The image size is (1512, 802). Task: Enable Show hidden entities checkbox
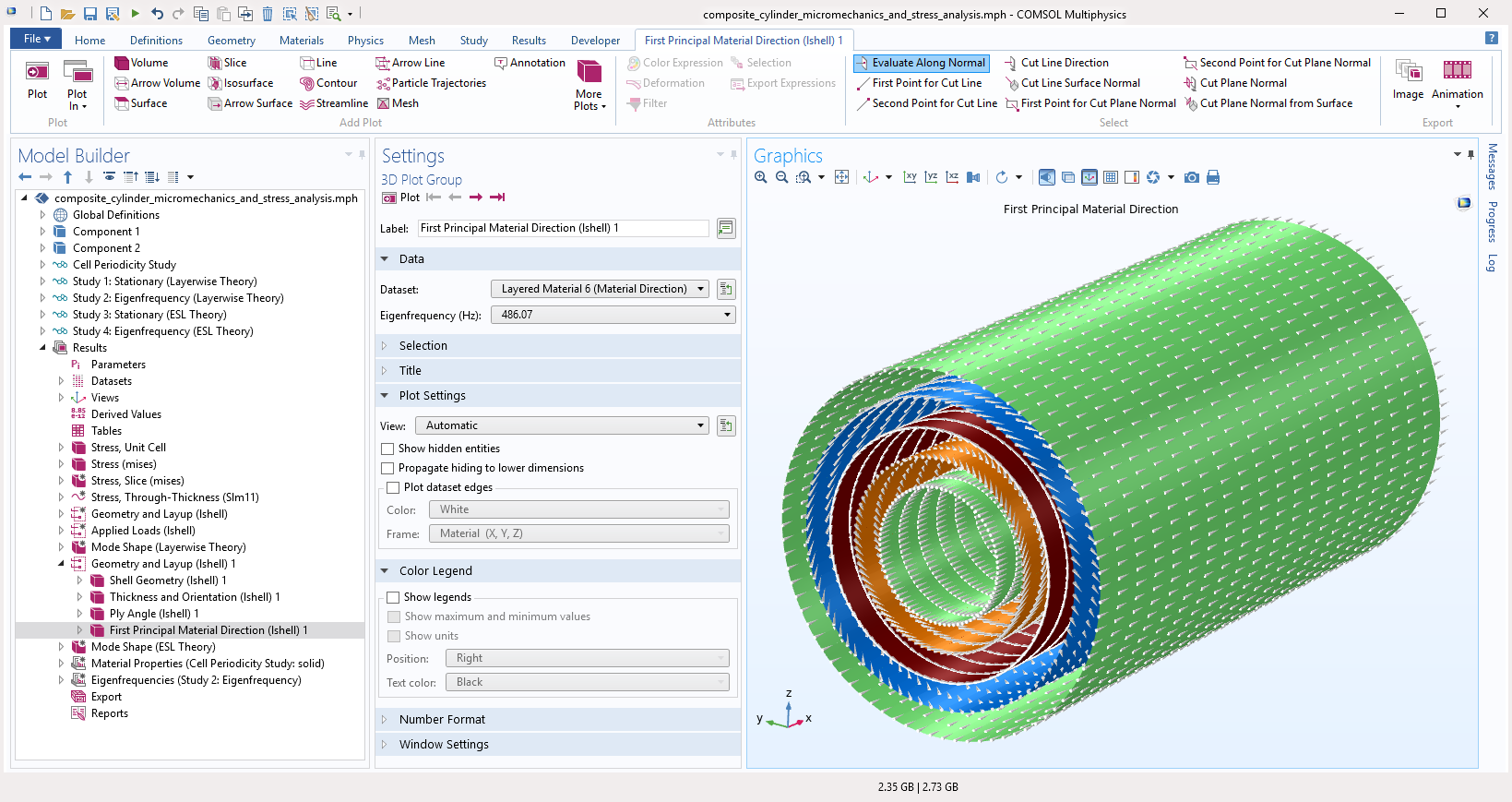[388, 449]
